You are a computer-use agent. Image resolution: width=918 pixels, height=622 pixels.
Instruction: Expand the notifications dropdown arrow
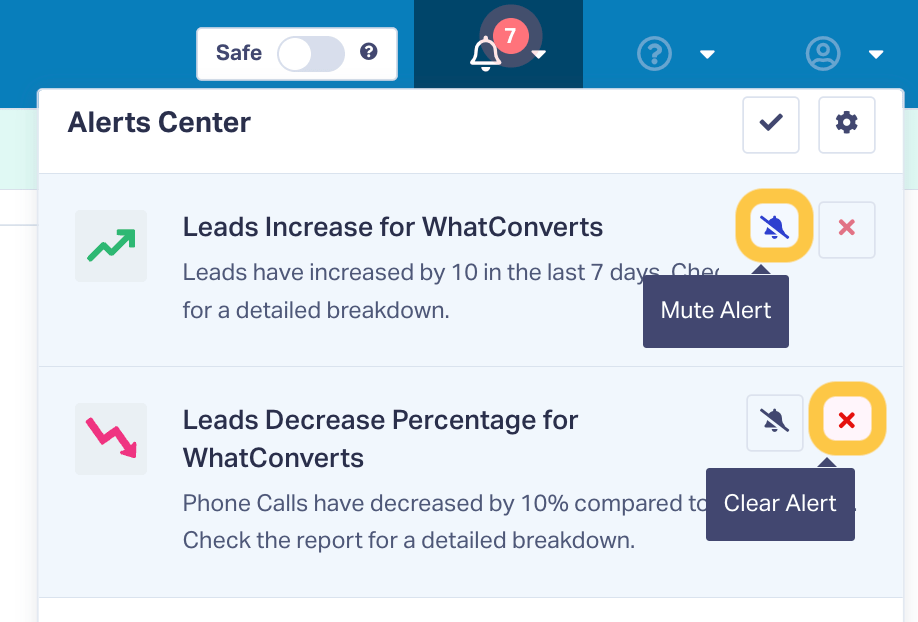click(539, 54)
